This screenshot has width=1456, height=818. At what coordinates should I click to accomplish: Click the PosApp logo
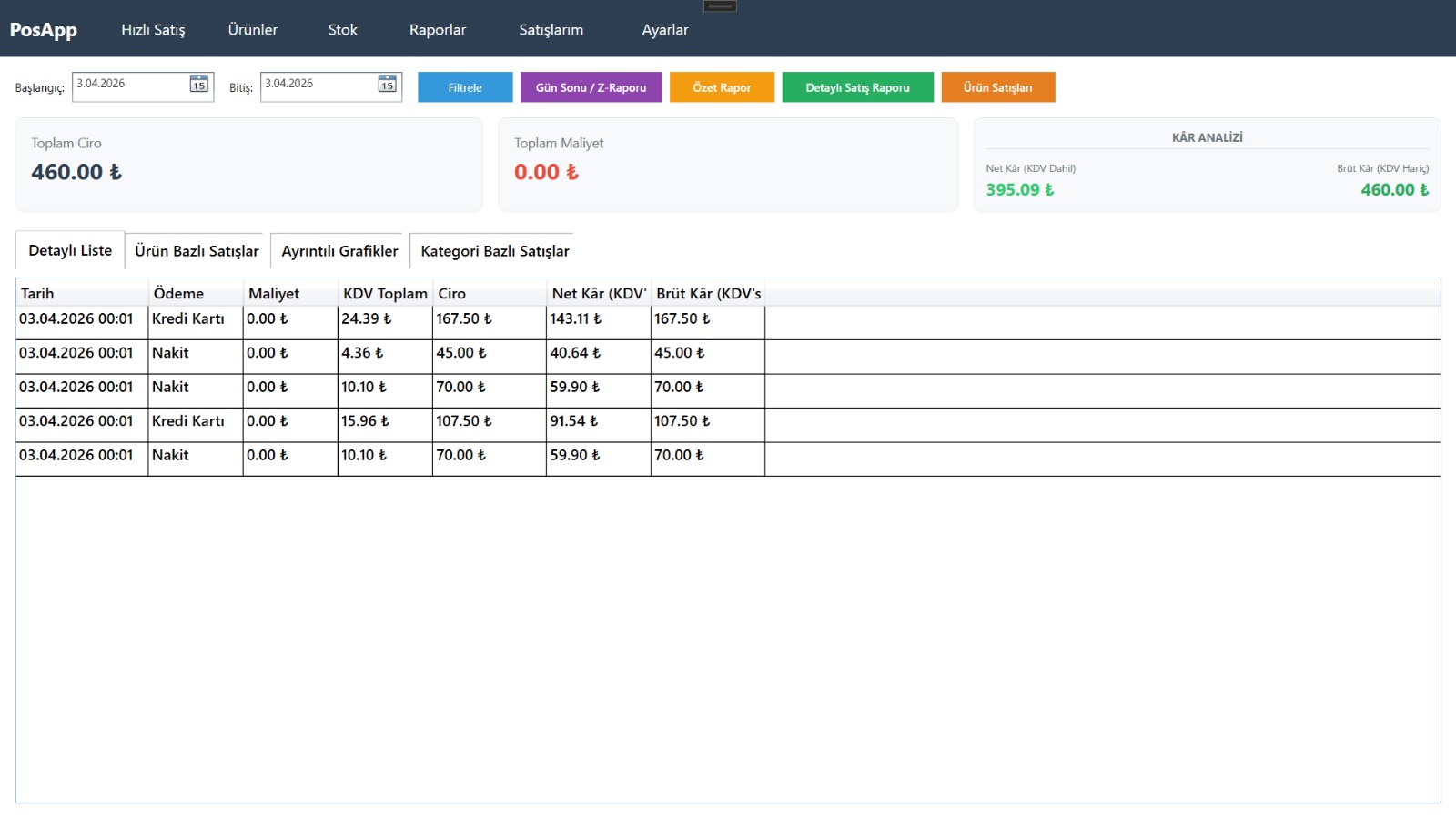click(x=44, y=30)
